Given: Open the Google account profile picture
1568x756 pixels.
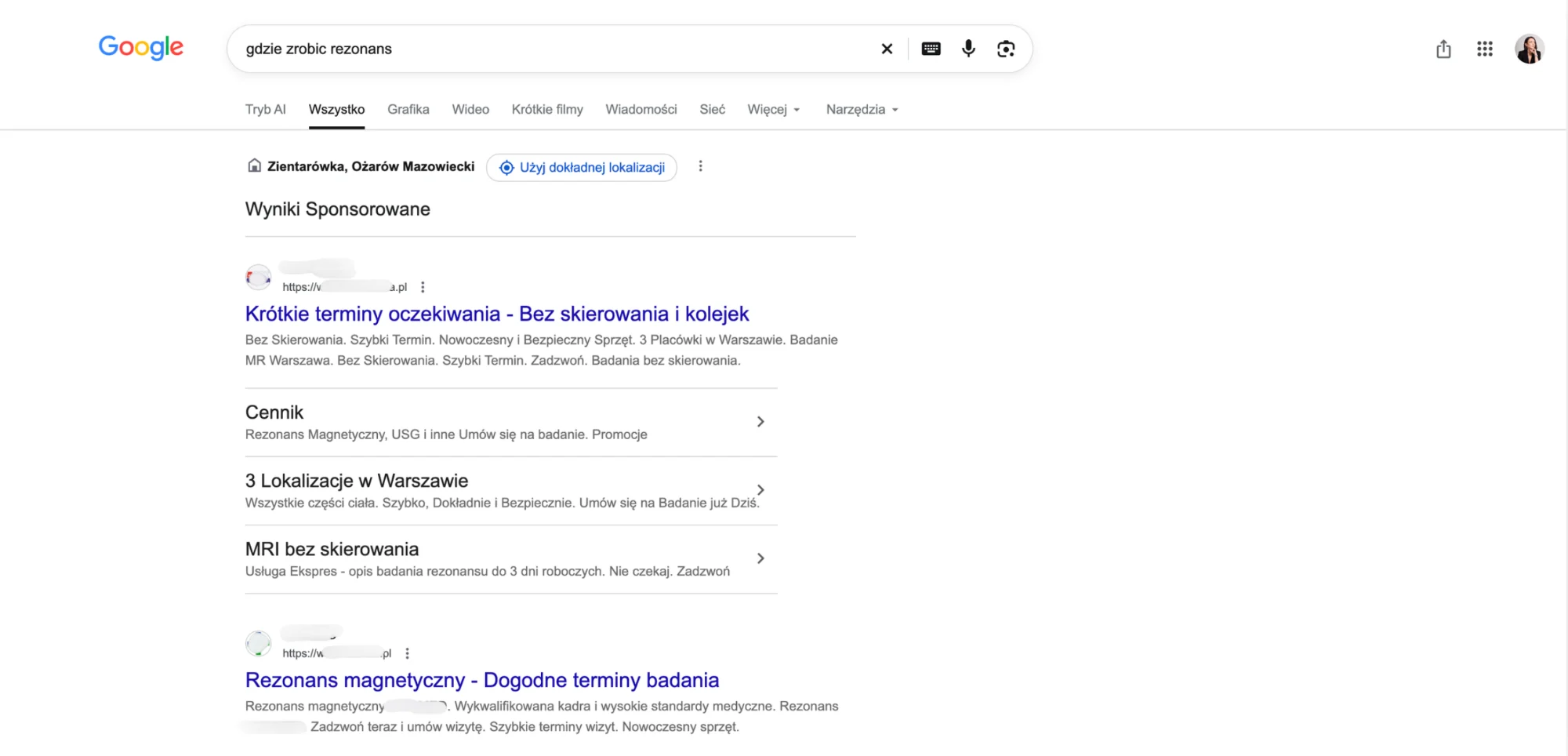Looking at the screenshot, I should pyautogui.click(x=1529, y=49).
